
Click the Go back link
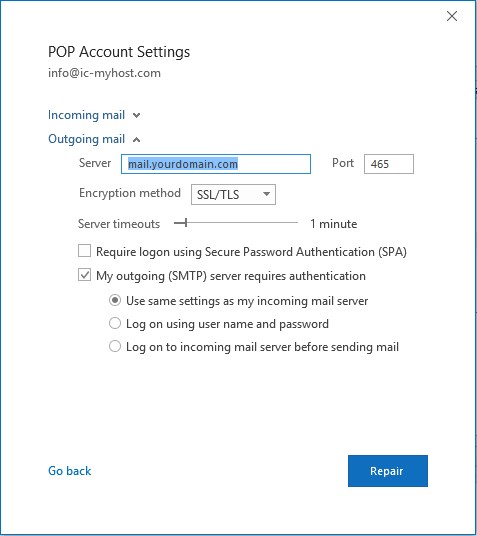[69, 471]
